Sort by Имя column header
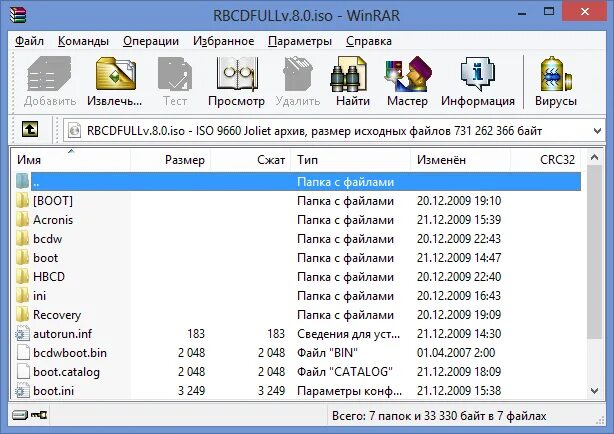 70,160
